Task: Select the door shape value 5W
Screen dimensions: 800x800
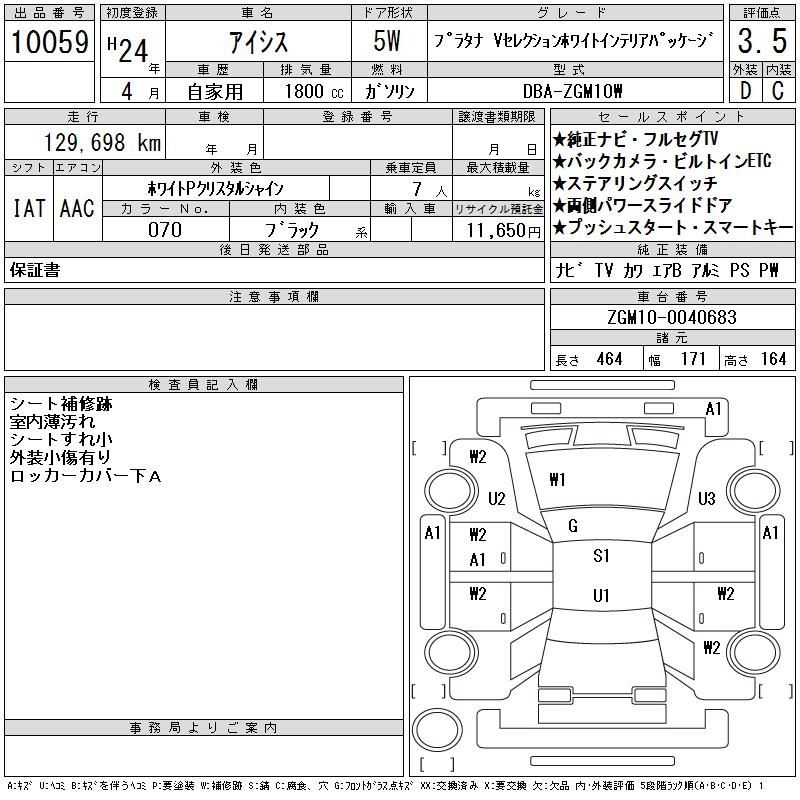Action: [387, 41]
